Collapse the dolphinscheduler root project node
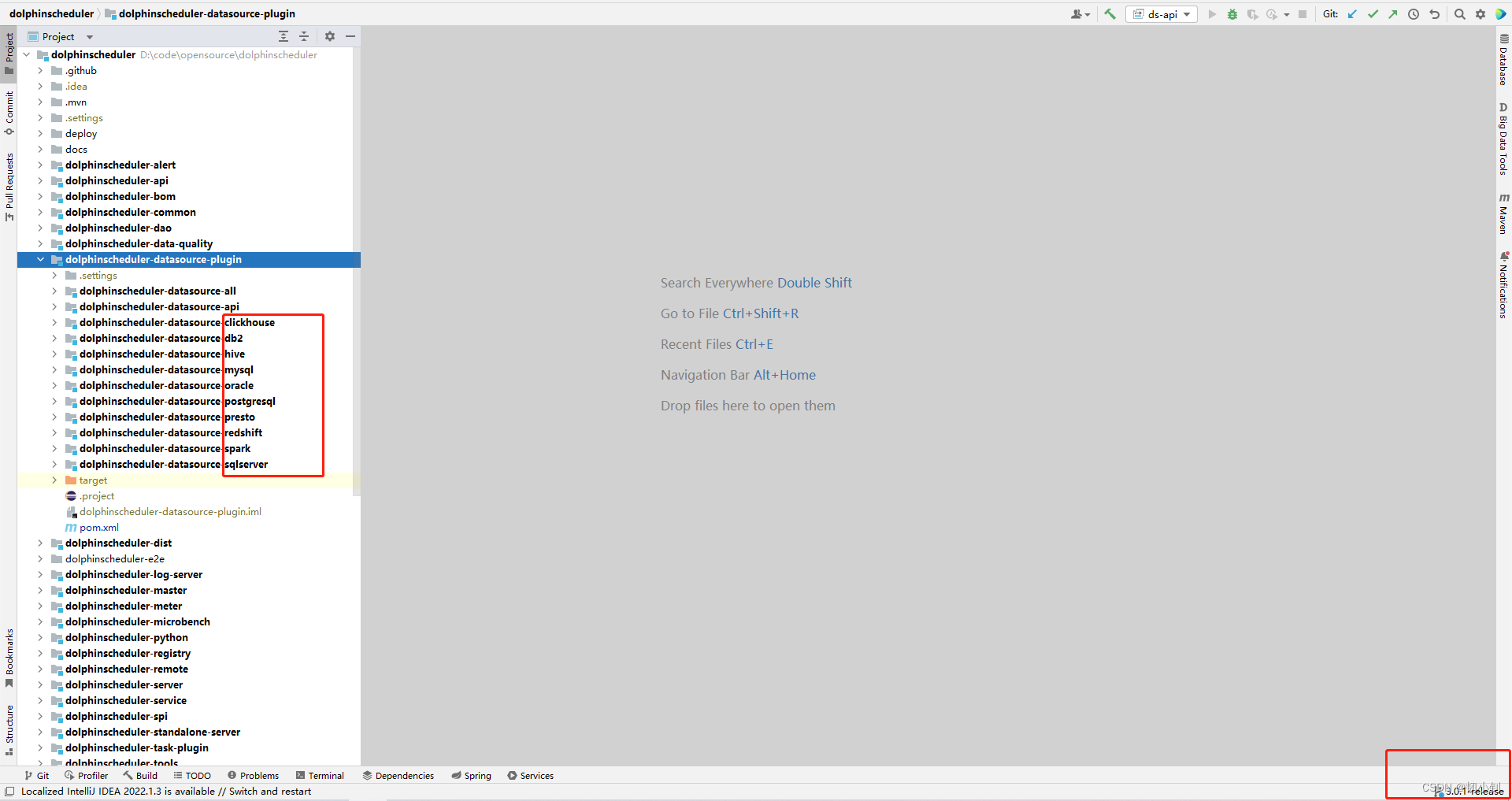 click(x=27, y=55)
